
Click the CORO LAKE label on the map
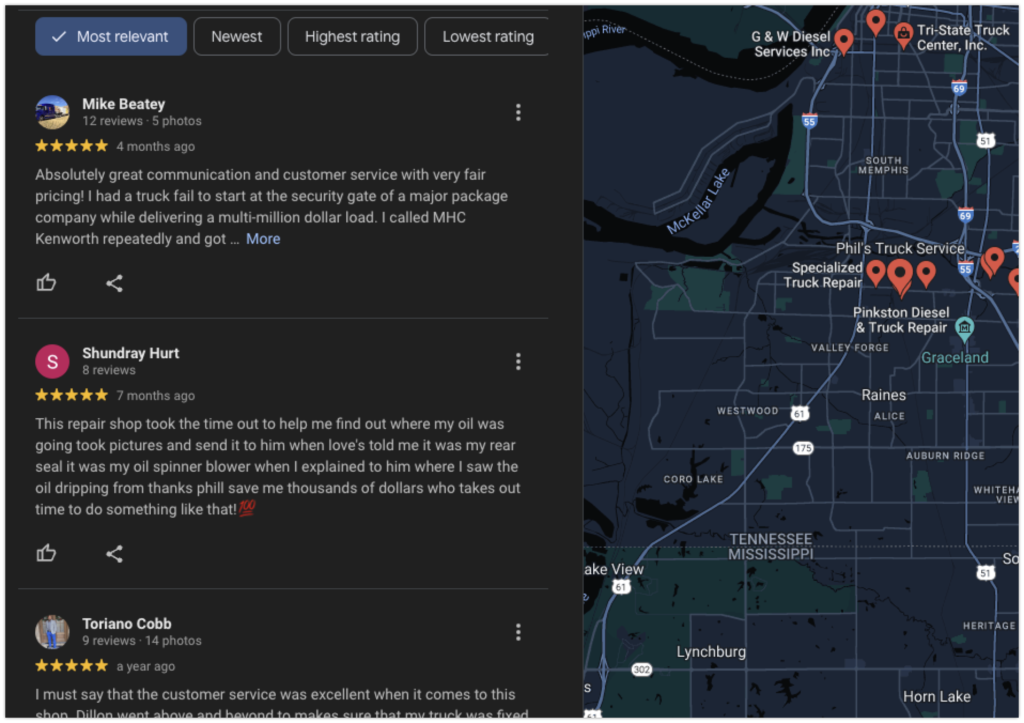click(x=694, y=479)
